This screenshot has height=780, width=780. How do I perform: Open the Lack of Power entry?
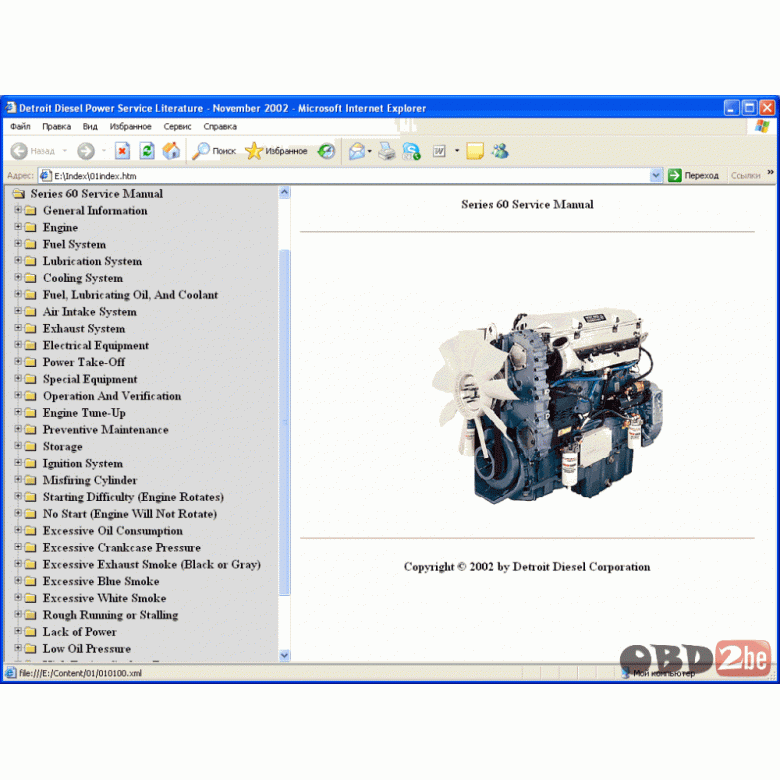80,632
